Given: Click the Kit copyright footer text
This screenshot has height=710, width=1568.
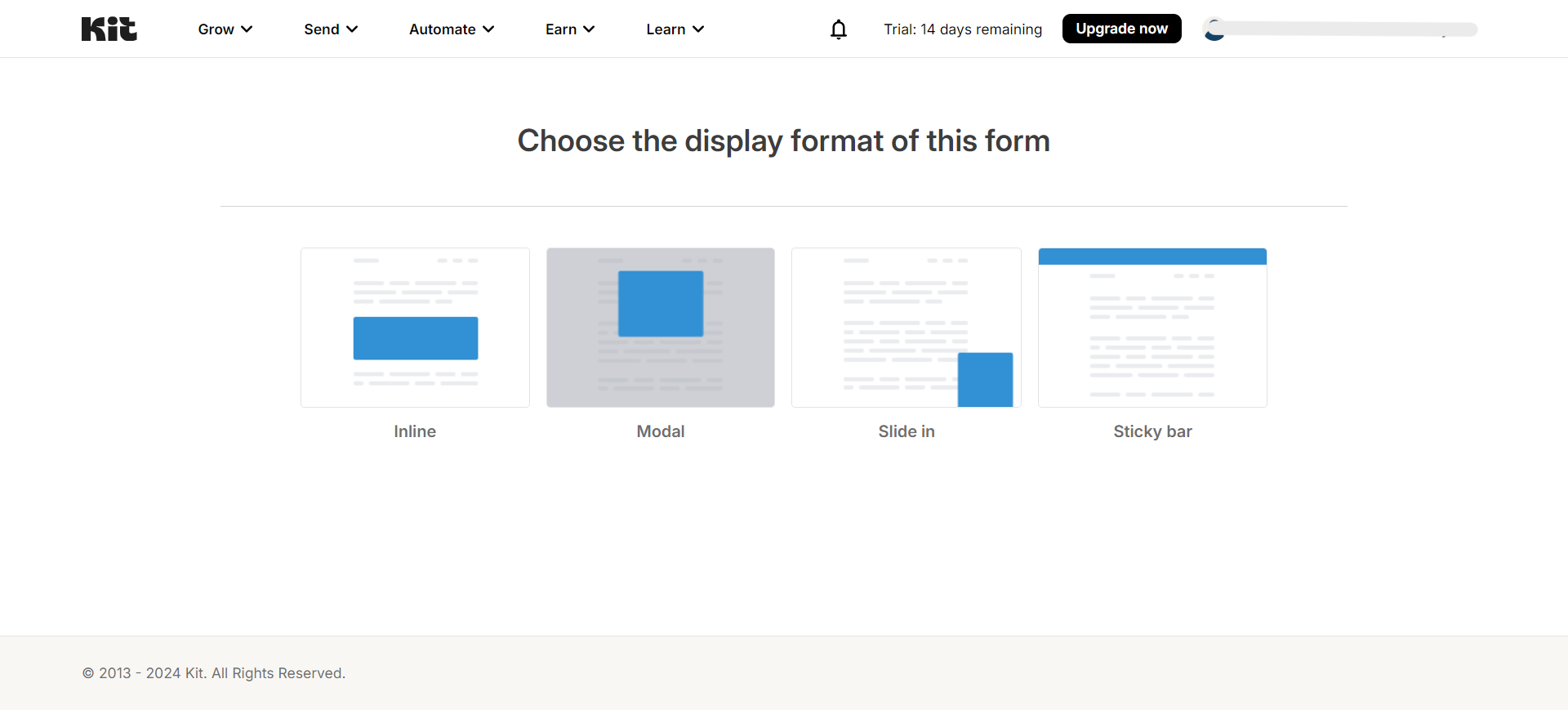Looking at the screenshot, I should click(x=214, y=673).
